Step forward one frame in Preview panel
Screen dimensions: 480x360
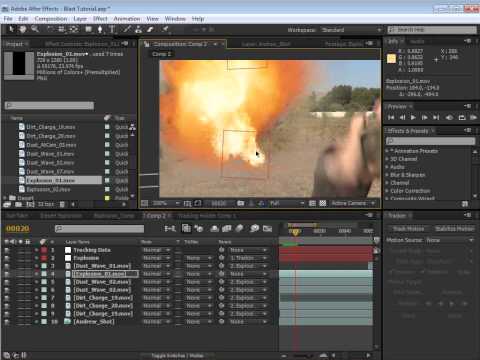[x=424, y=117]
